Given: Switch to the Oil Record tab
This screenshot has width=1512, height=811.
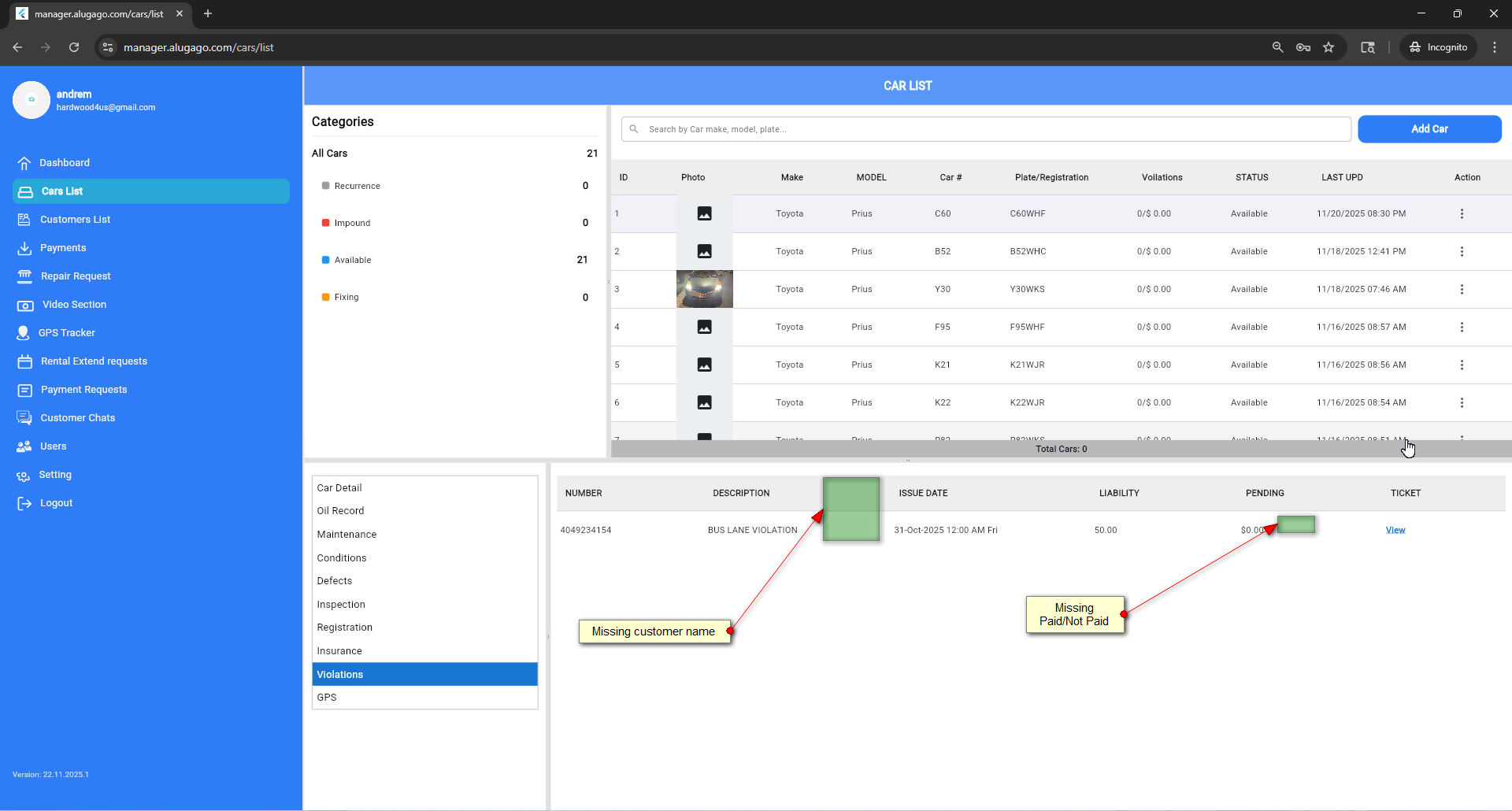Looking at the screenshot, I should click(340, 511).
